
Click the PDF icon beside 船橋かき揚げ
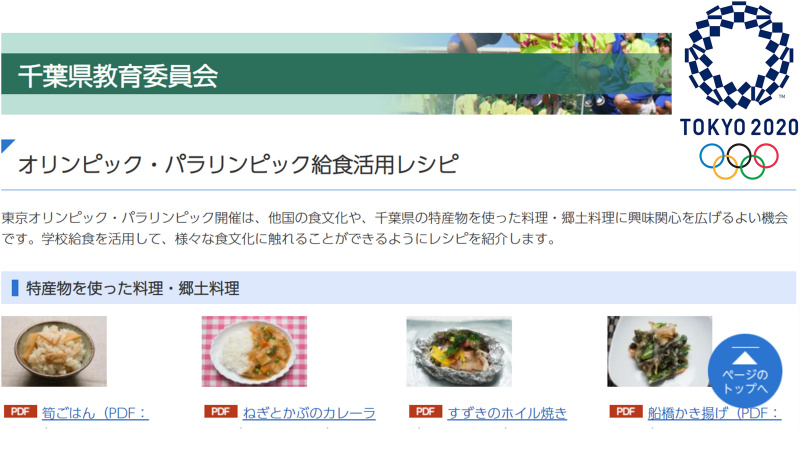coord(626,411)
